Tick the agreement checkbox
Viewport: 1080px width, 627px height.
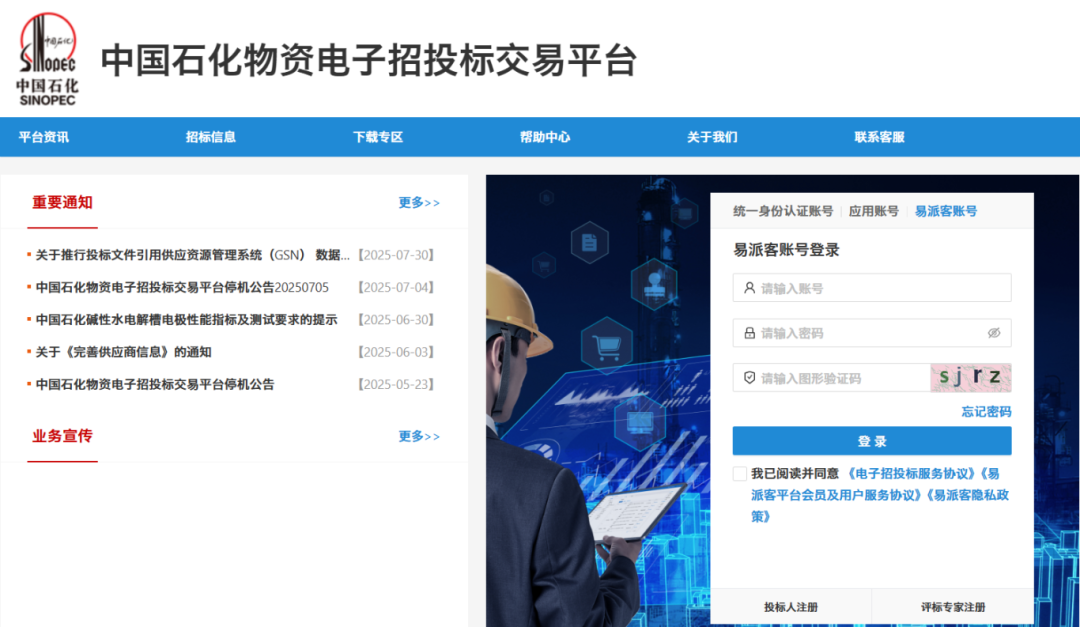[740, 473]
